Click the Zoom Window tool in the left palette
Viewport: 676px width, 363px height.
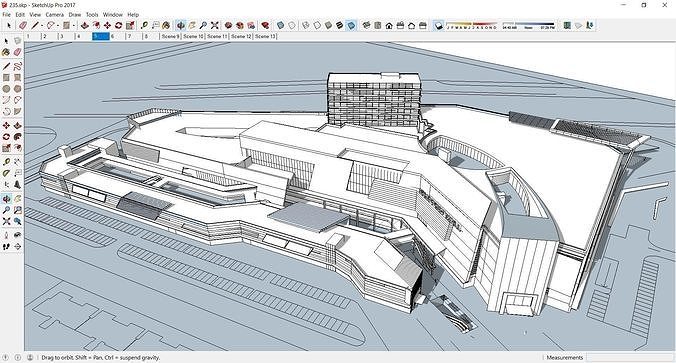pyautogui.click(x=17, y=210)
